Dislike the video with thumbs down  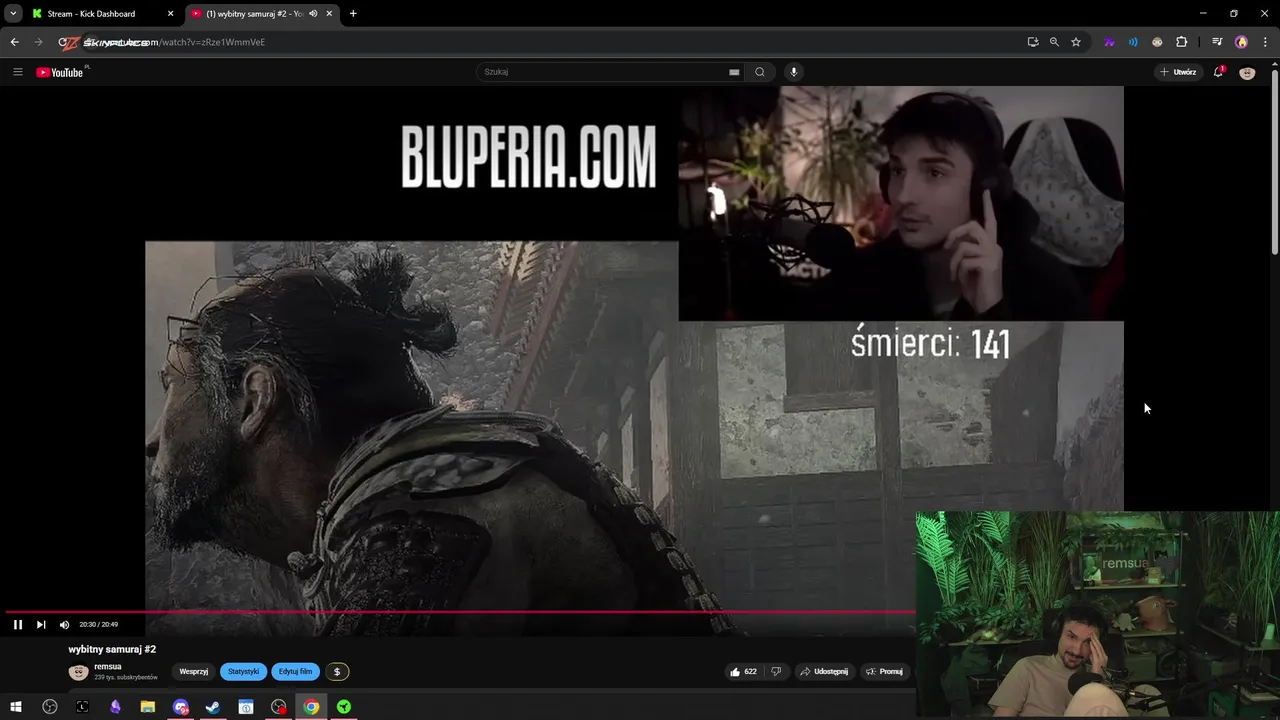[776, 672]
